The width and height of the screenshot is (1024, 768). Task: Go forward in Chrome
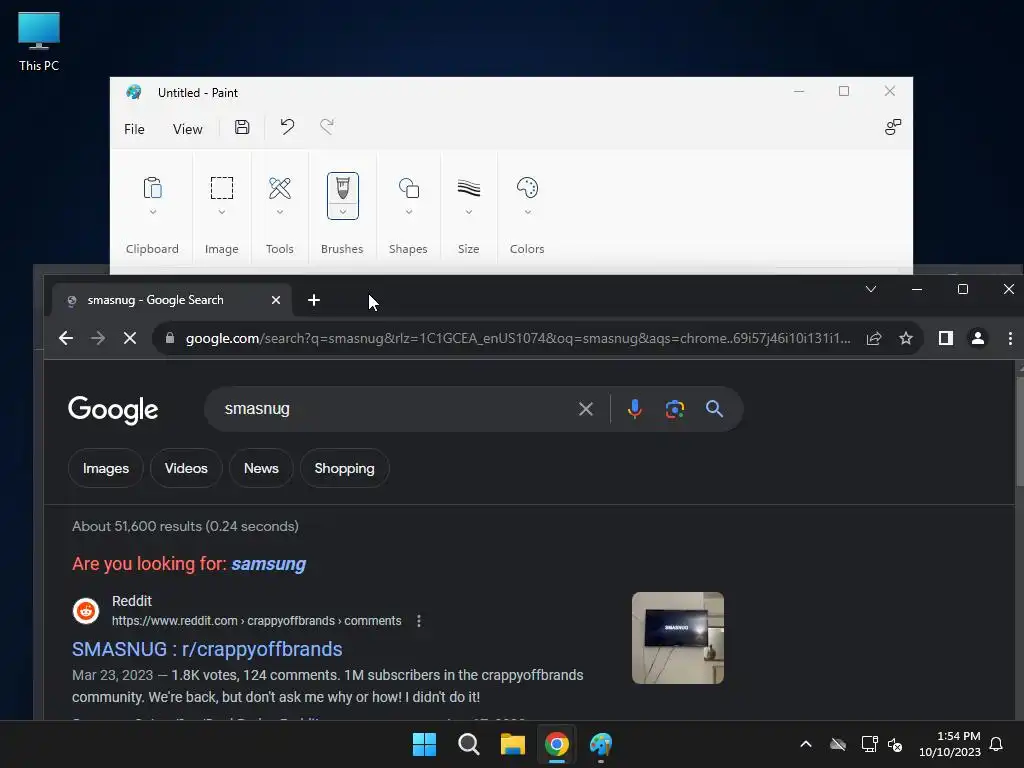pos(97,338)
